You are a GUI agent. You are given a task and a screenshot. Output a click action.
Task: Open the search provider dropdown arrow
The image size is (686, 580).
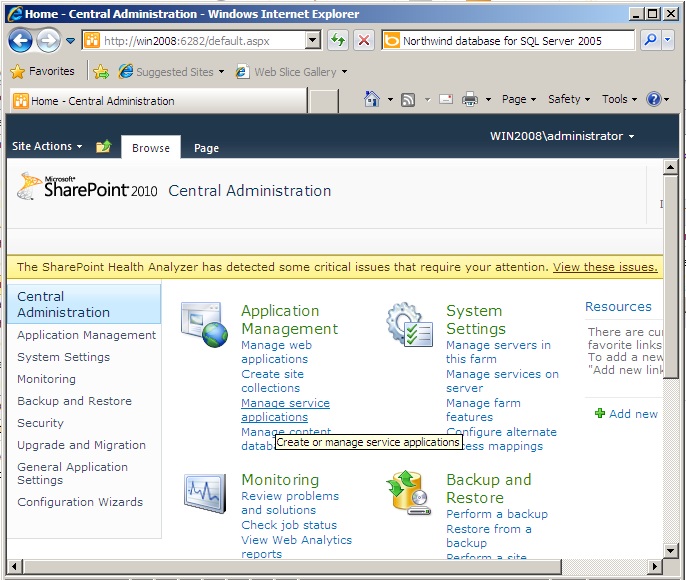(668, 41)
